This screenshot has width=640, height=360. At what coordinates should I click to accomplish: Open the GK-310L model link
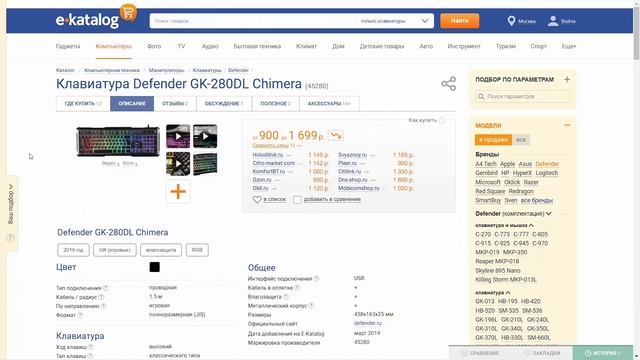pyautogui.click(x=486, y=329)
